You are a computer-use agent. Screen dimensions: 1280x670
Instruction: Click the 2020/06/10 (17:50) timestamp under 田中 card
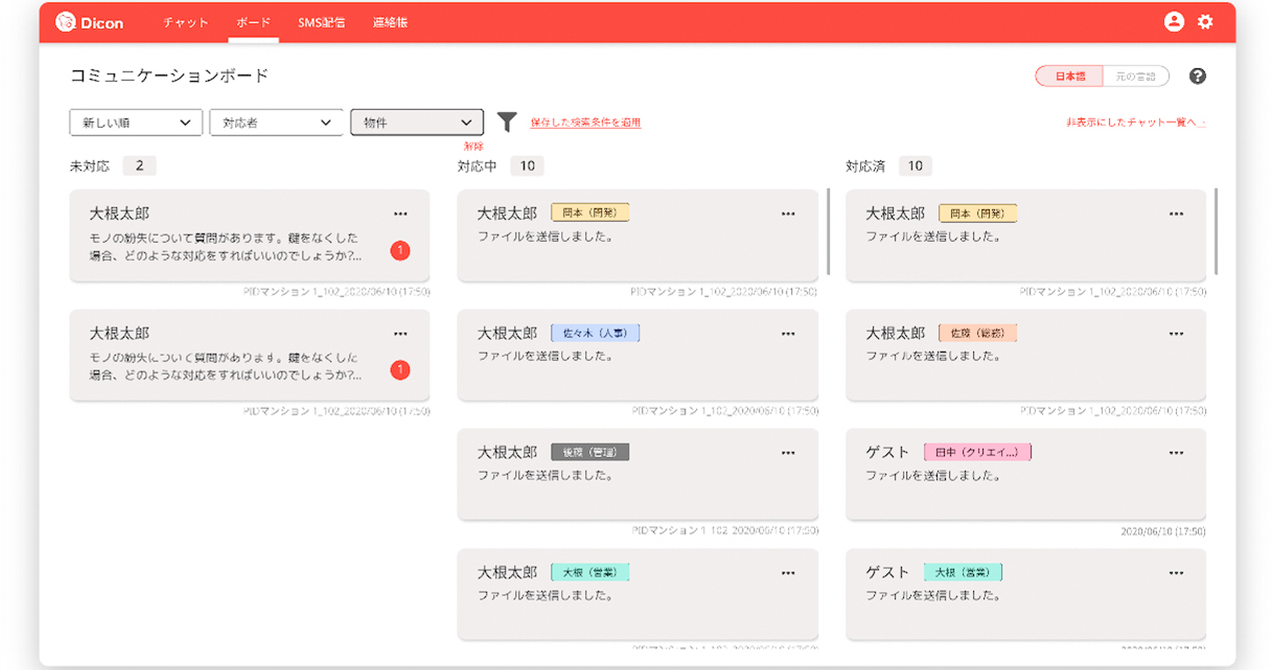1163,531
